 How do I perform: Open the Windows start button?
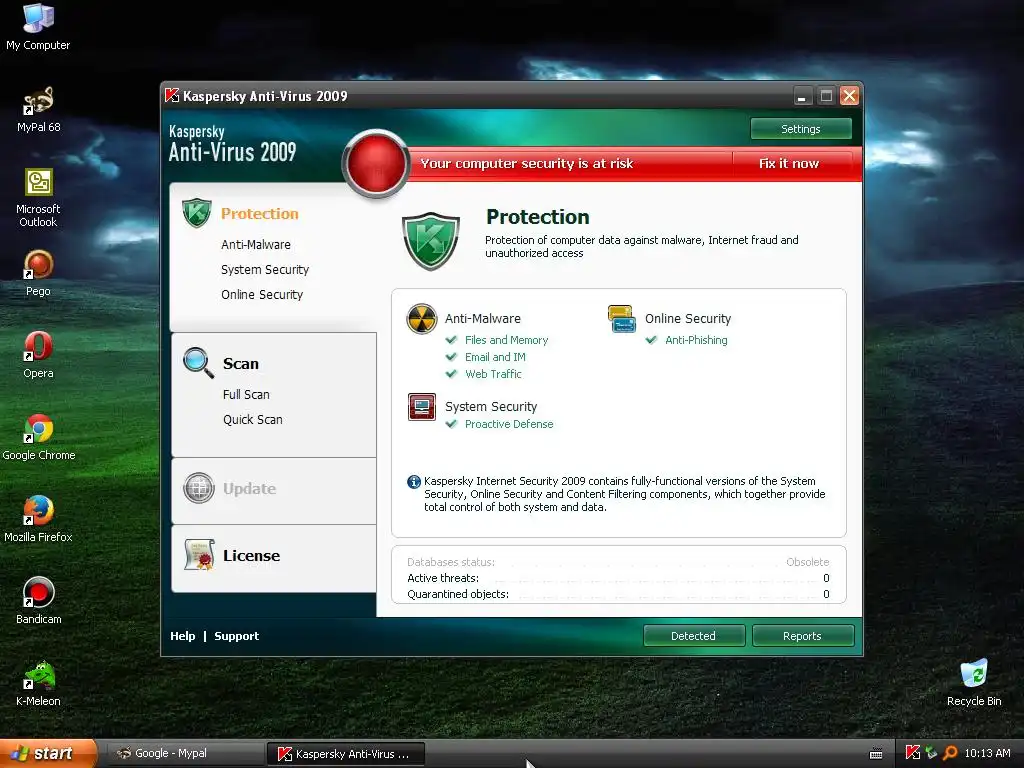pyautogui.click(x=48, y=753)
